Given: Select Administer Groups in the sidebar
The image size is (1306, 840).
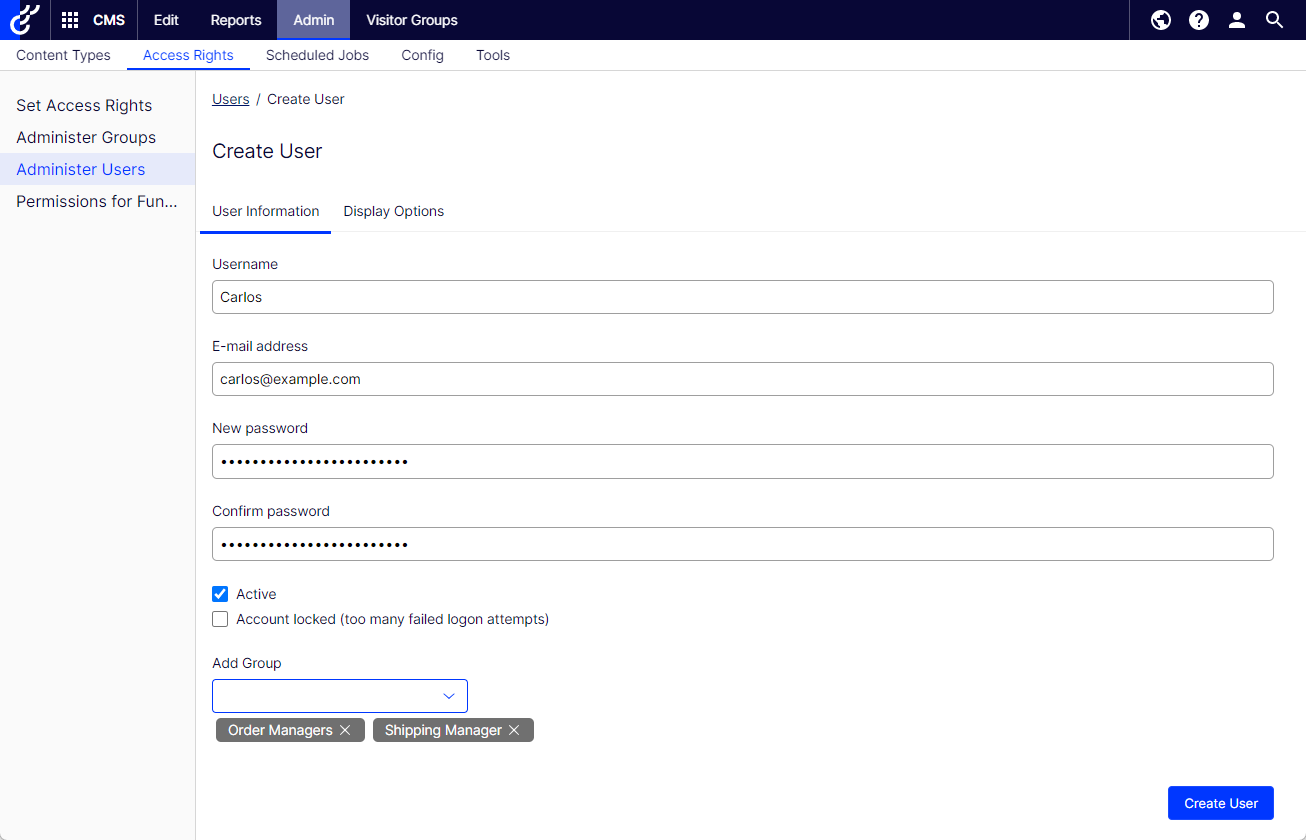Looking at the screenshot, I should 86,137.
